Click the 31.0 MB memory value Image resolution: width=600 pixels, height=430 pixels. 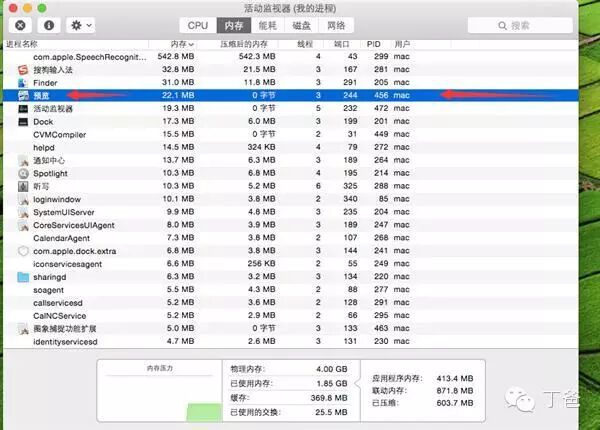pyautogui.click(x=178, y=83)
